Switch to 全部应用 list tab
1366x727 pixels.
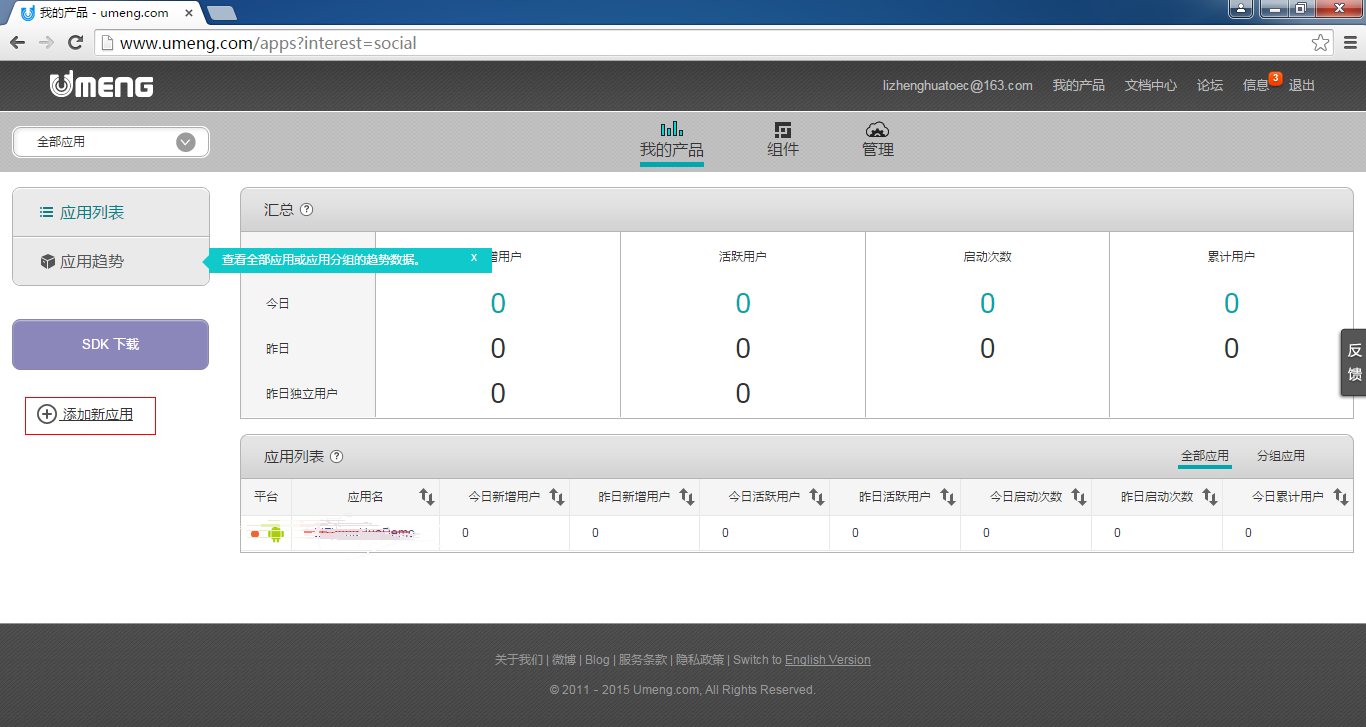pyautogui.click(x=1205, y=456)
